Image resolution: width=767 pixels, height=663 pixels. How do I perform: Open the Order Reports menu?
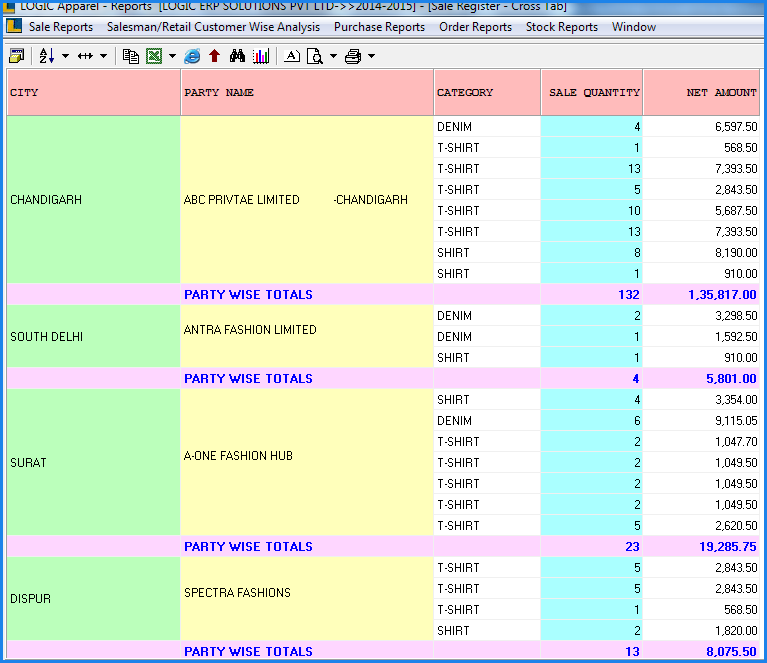[x=475, y=27]
